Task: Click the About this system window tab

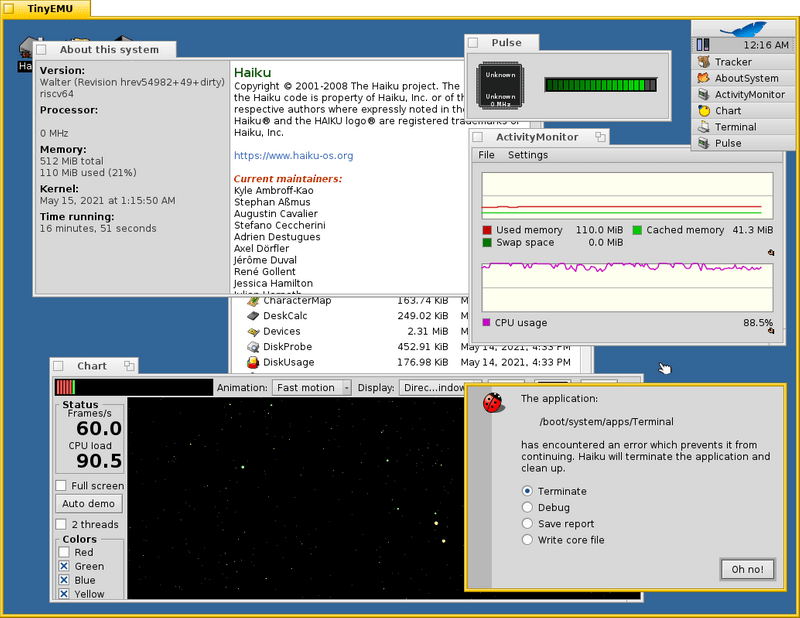Action: coord(105,50)
